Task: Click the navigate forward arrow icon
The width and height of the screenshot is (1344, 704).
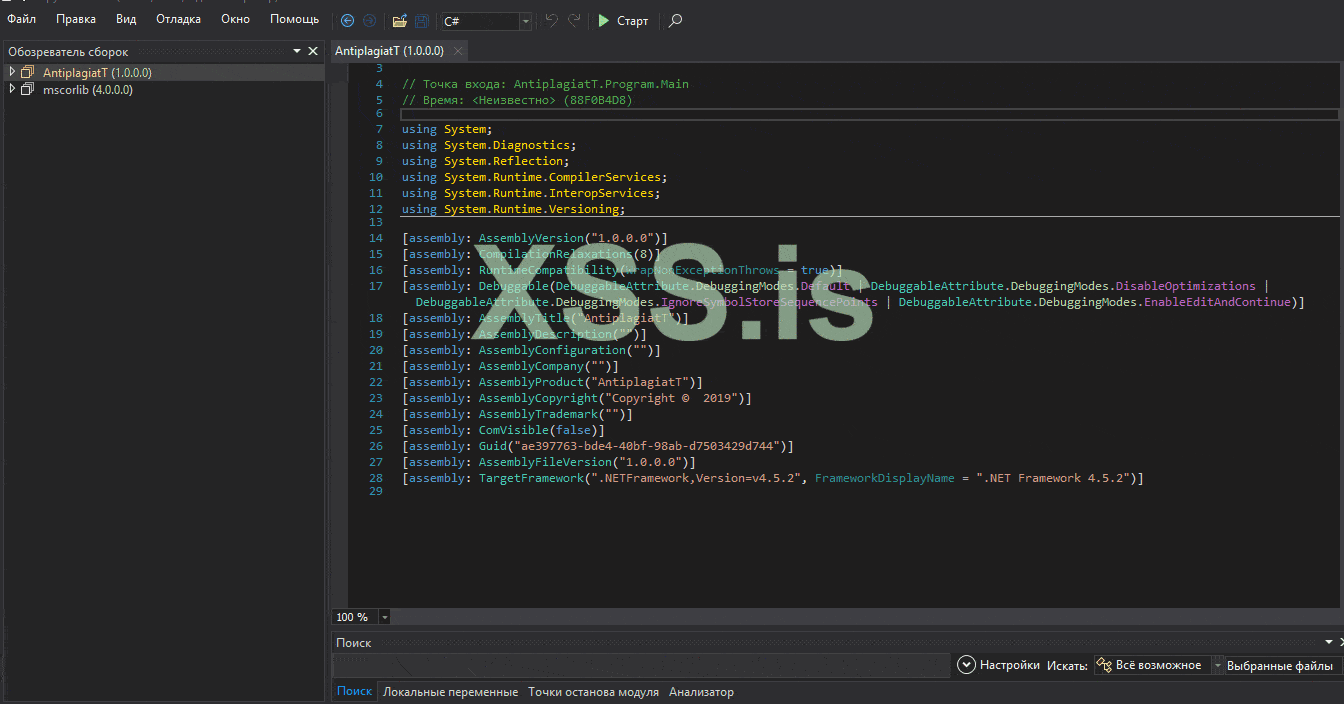Action: pos(369,20)
